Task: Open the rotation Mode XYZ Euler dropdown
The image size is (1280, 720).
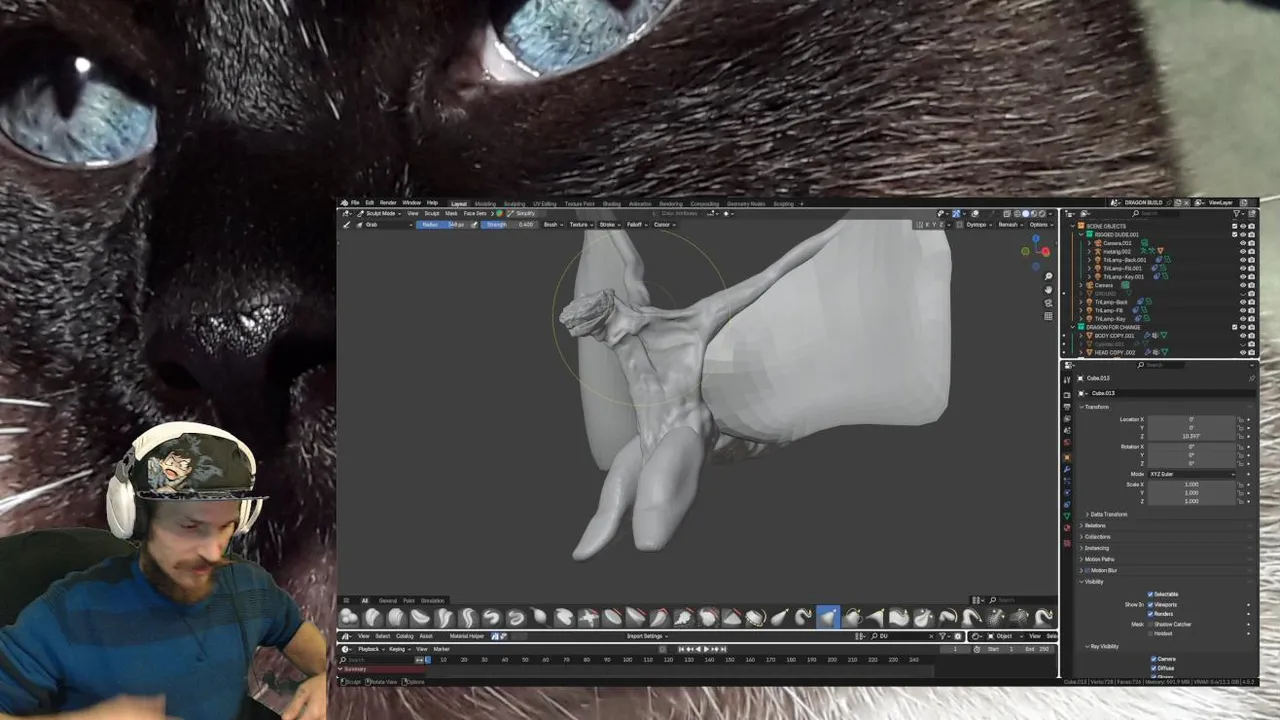Action: coord(1191,474)
